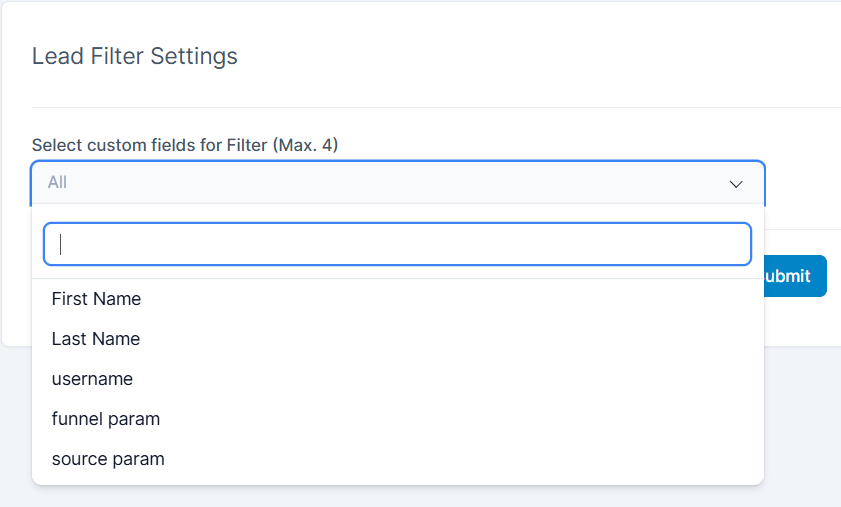The height and width of the screenshot is (507, 841).
Task: Add Last Name as a filter field
Action: point(96,339)
